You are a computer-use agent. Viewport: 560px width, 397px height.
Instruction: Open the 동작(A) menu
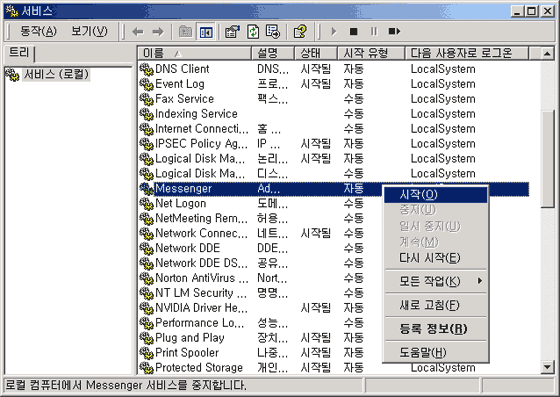coord(38,31)
